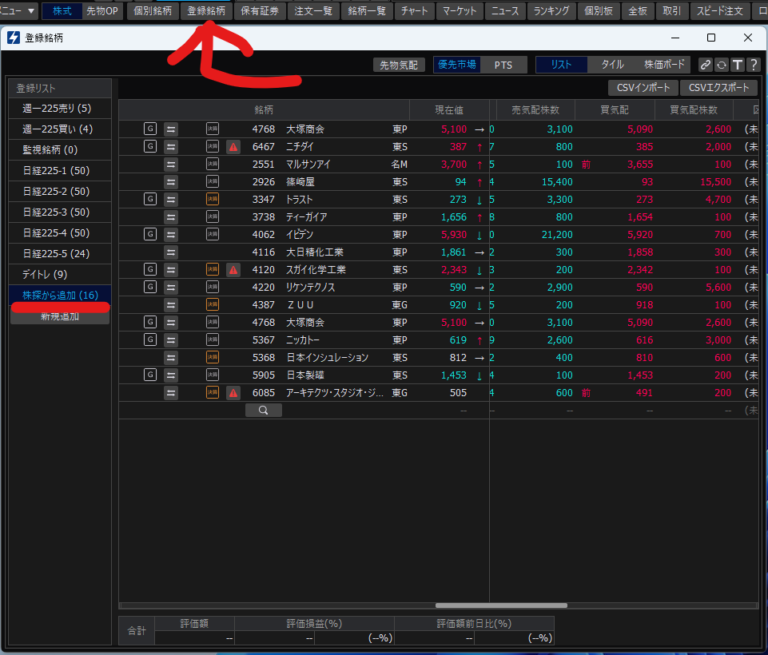Click the orange 決算 icon for 4387 ZUU
This screenshot has width=768, height=655.
(212, 305)
